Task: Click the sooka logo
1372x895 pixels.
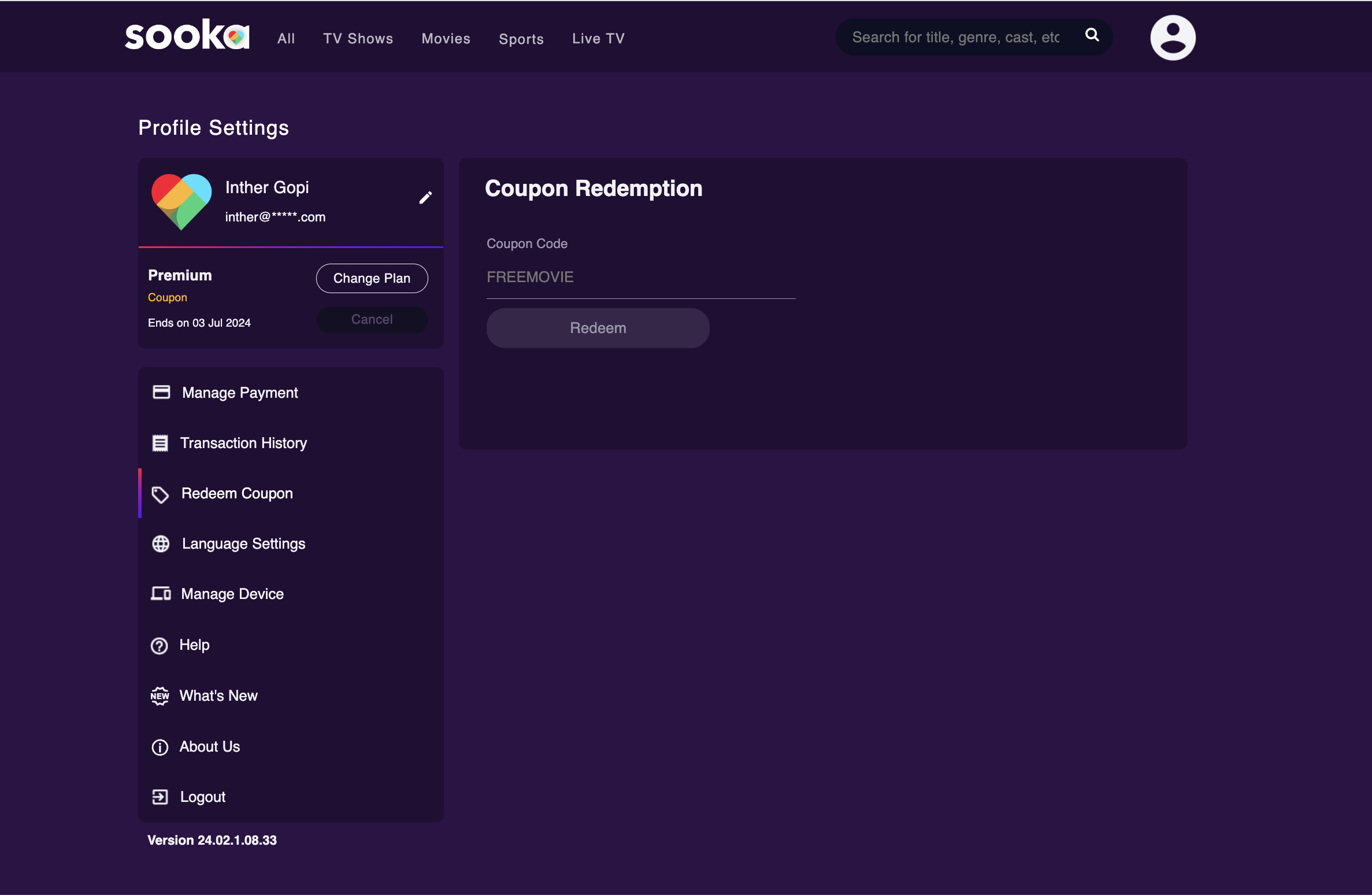Action: (186, 36)
